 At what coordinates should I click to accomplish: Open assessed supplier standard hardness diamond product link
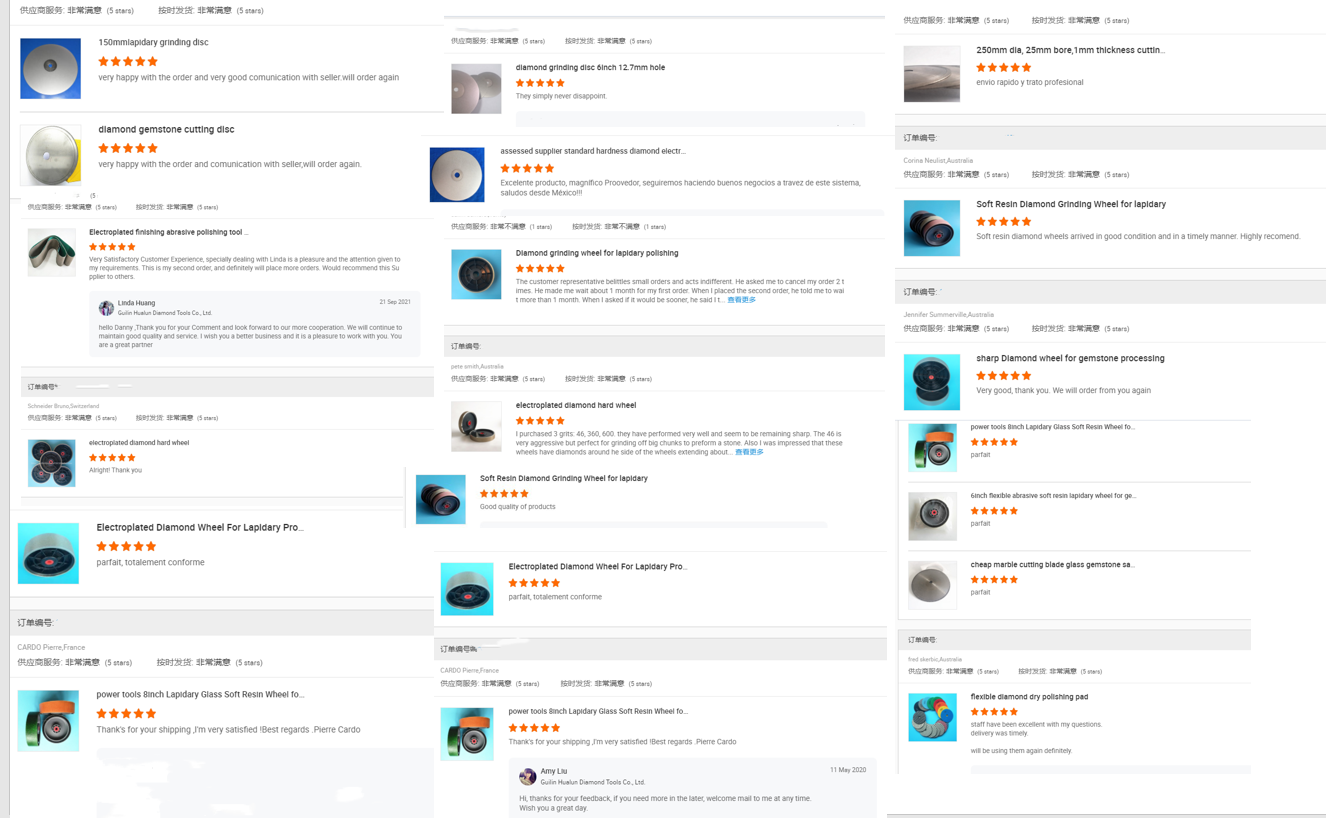[x=593, y=151]
